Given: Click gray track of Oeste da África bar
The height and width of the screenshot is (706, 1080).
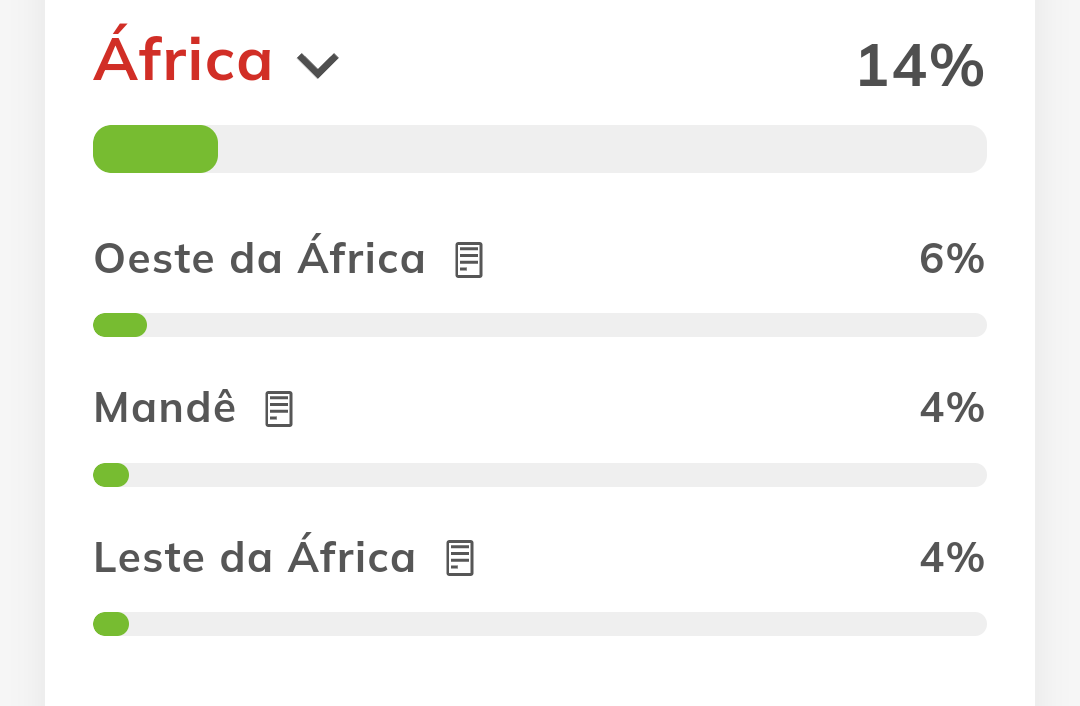Looking at the screenshot, I should point(567,325).
